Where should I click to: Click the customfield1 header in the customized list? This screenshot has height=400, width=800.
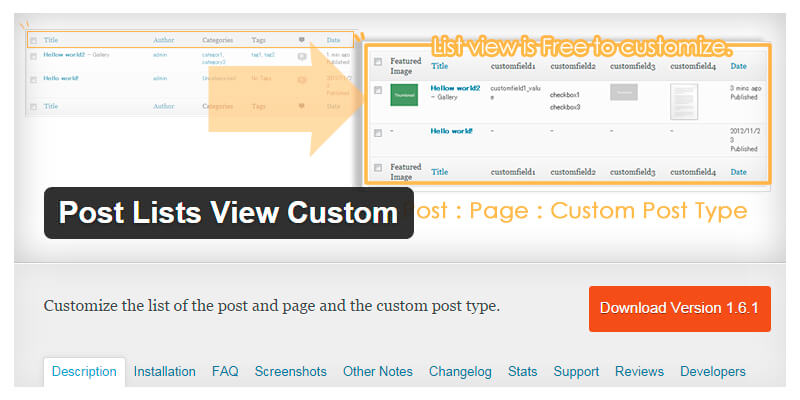pyautogui.click(x=513, y=66)
